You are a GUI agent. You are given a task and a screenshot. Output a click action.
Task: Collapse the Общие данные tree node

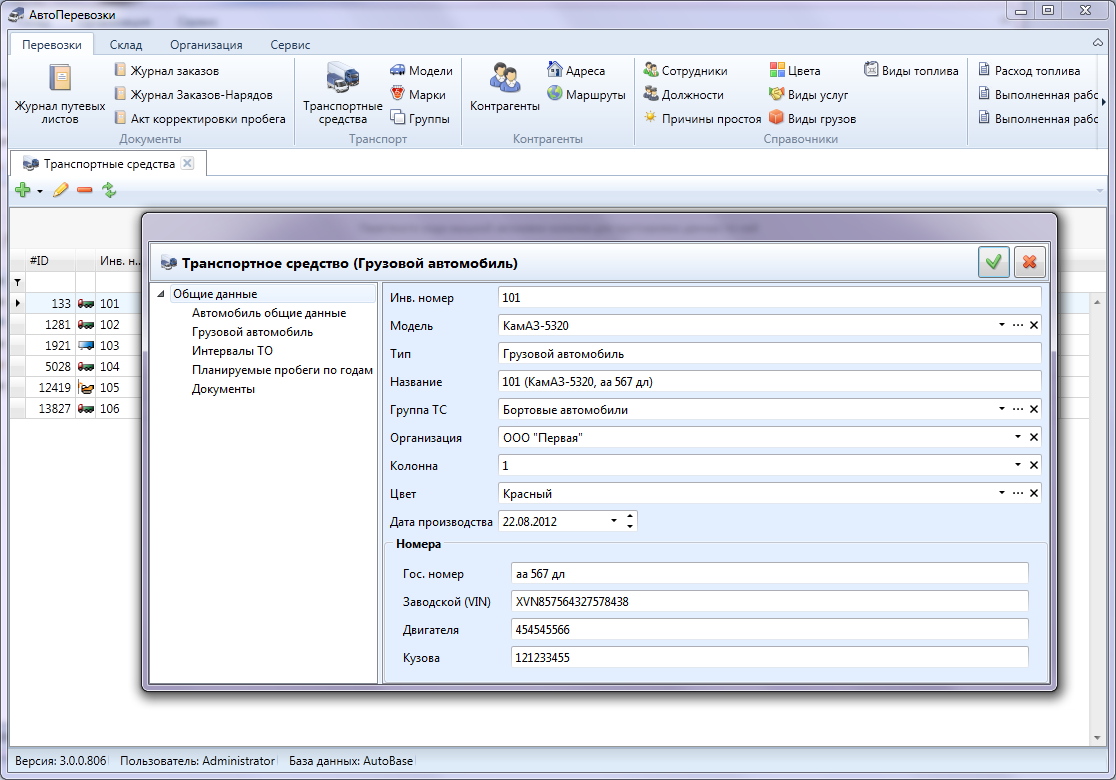[x=161, y=294]
